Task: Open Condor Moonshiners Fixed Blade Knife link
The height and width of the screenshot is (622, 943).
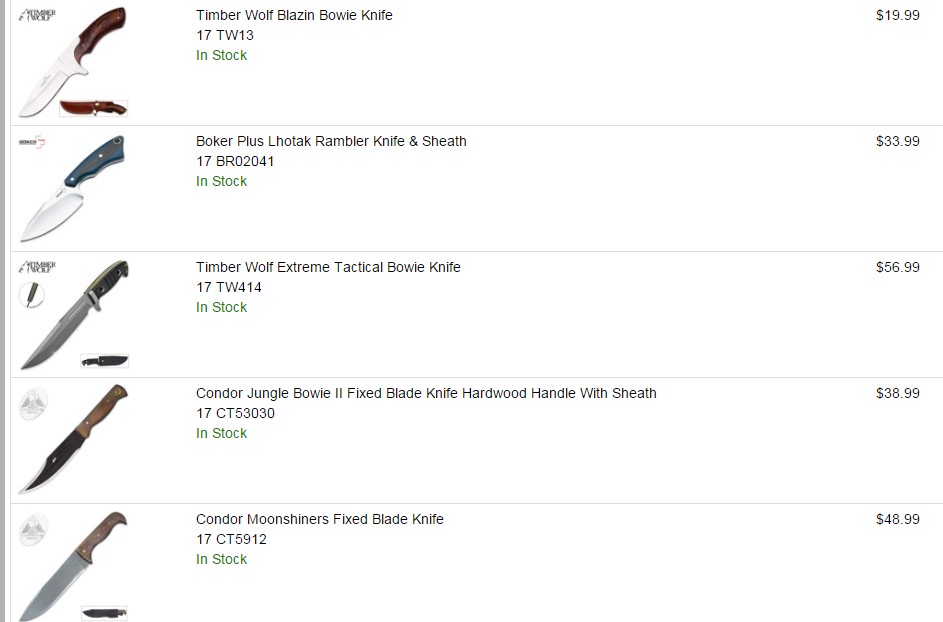Action: coord(320,519)
